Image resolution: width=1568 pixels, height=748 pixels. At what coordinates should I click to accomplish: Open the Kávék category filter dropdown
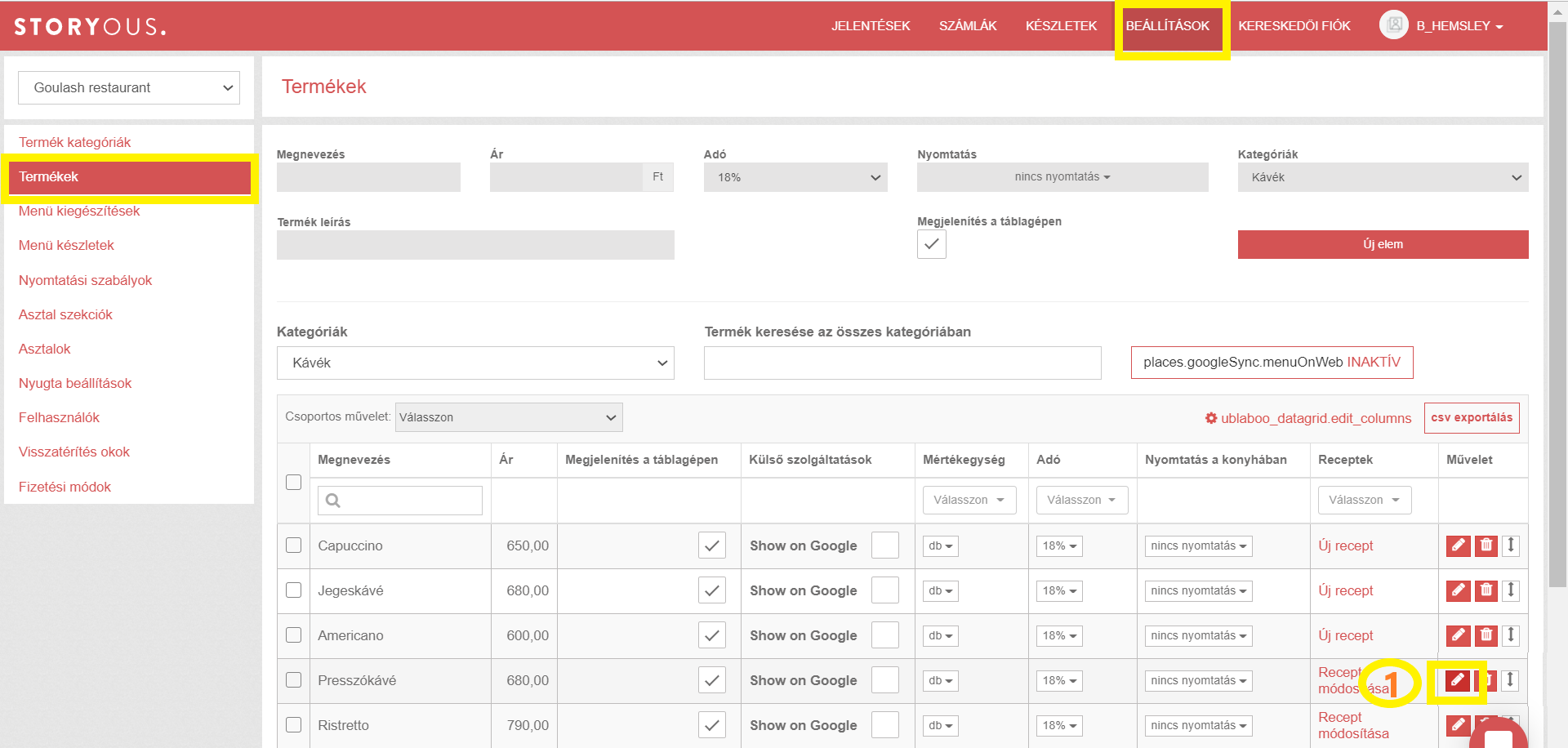475,363
